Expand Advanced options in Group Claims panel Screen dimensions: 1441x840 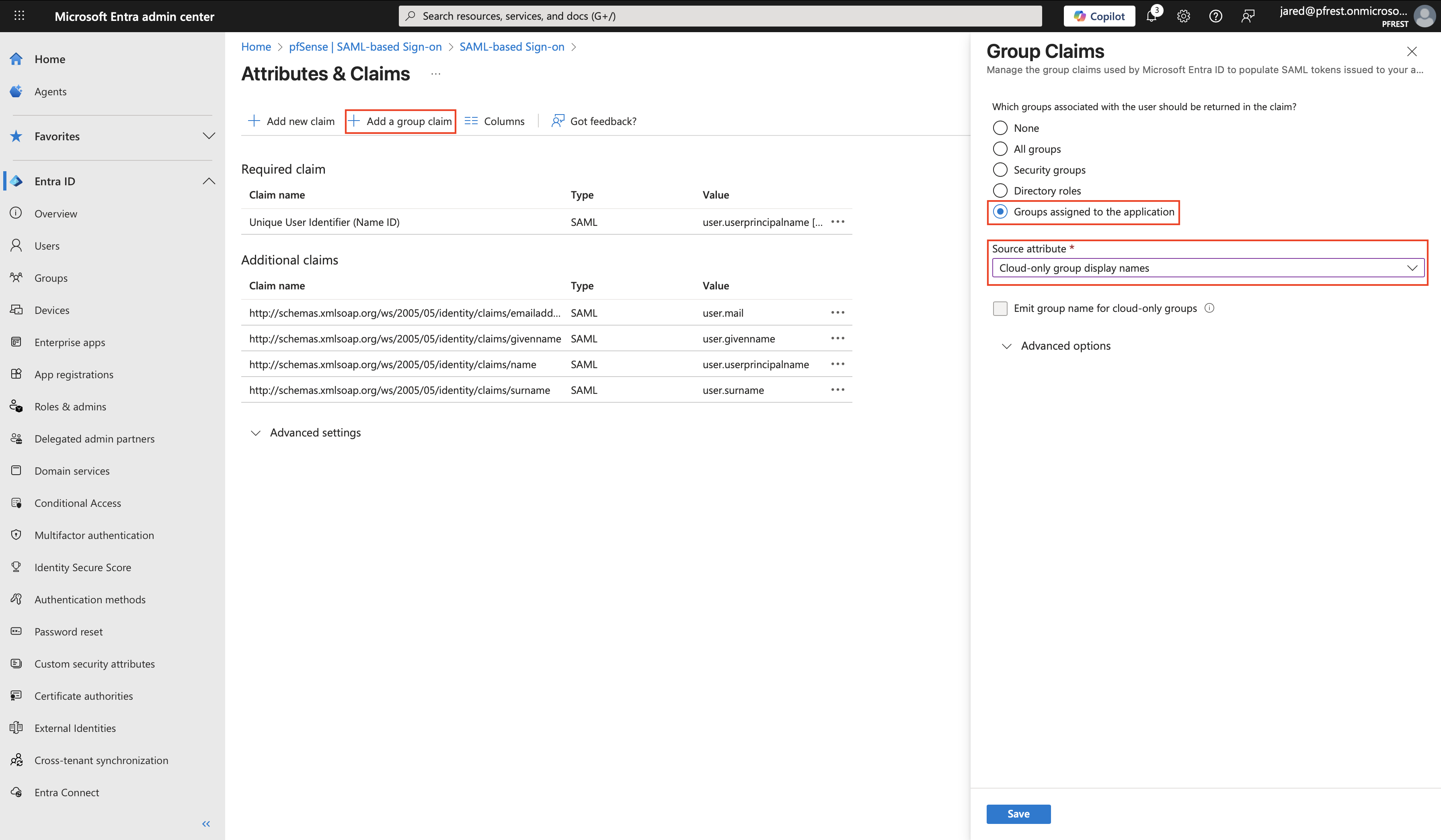click(x=1066, y=345)
